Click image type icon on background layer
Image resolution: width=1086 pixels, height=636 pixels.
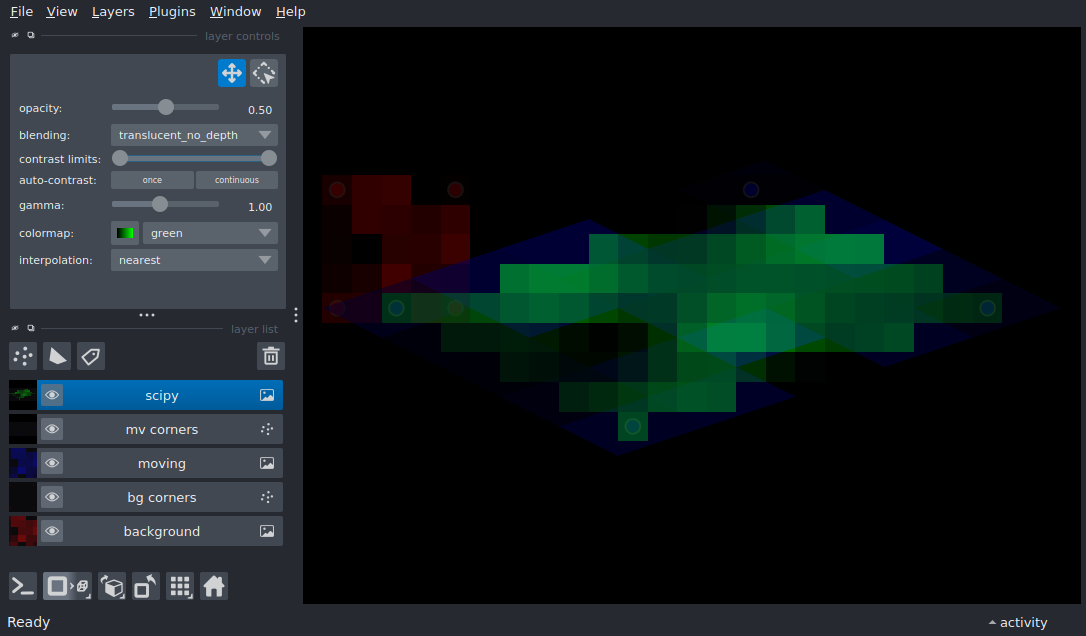click(267, 531)
